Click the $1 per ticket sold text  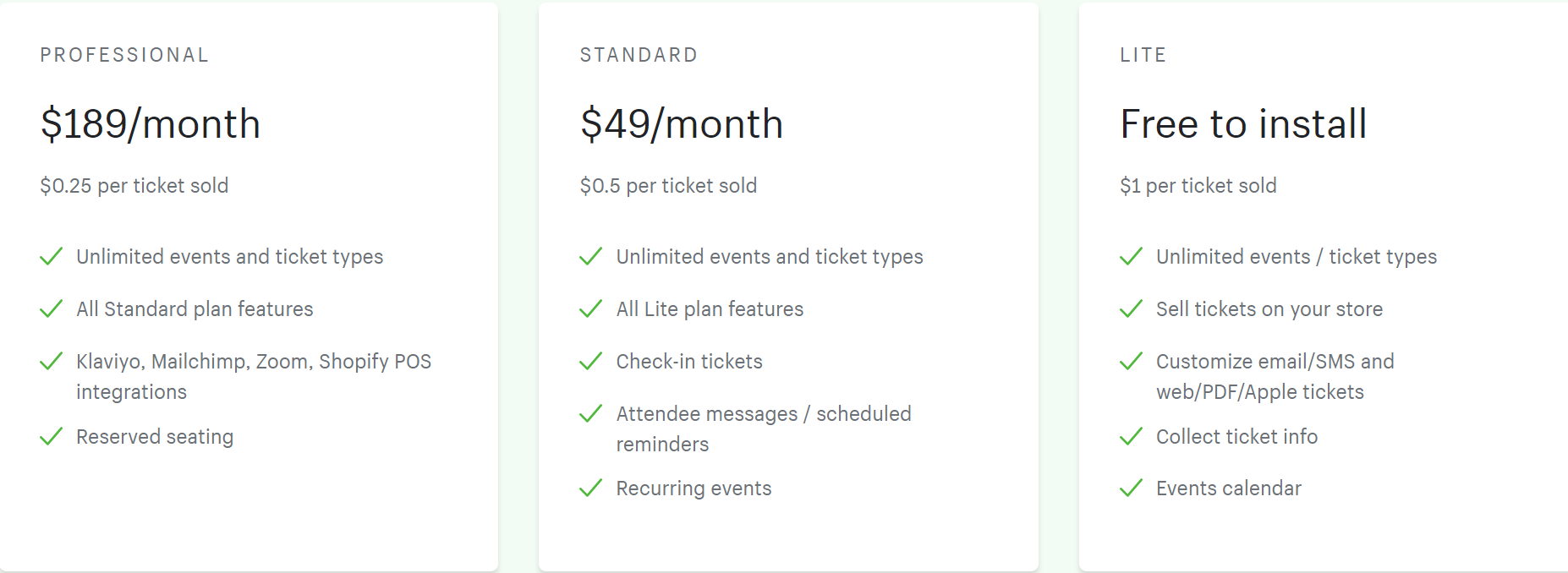click(1198, 186)
